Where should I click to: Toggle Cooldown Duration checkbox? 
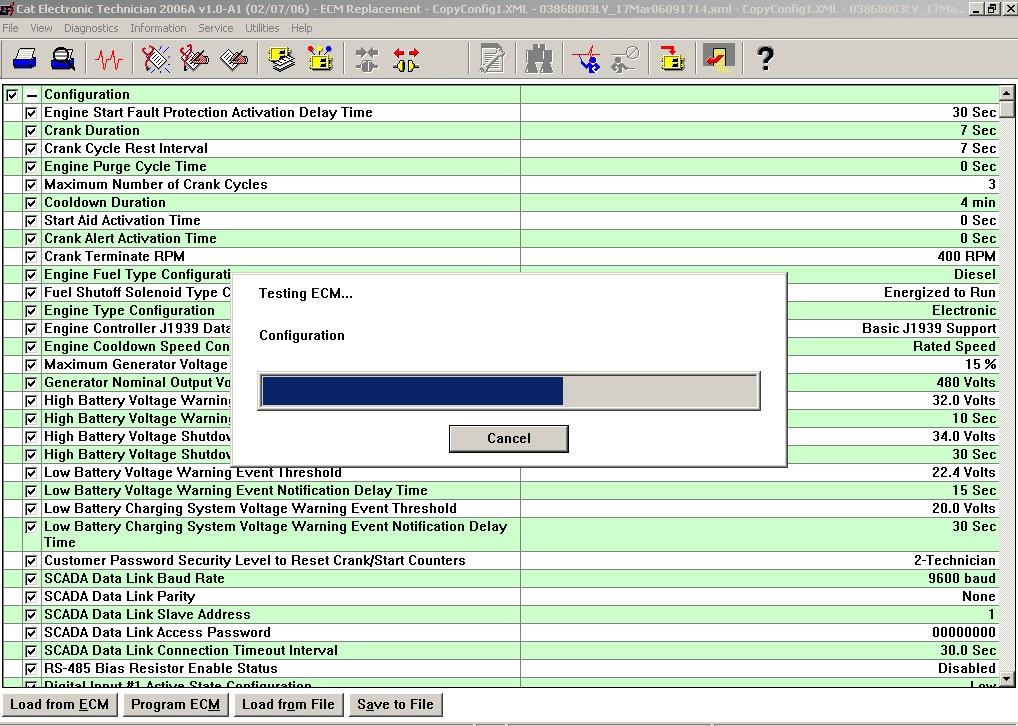point(31,203)
